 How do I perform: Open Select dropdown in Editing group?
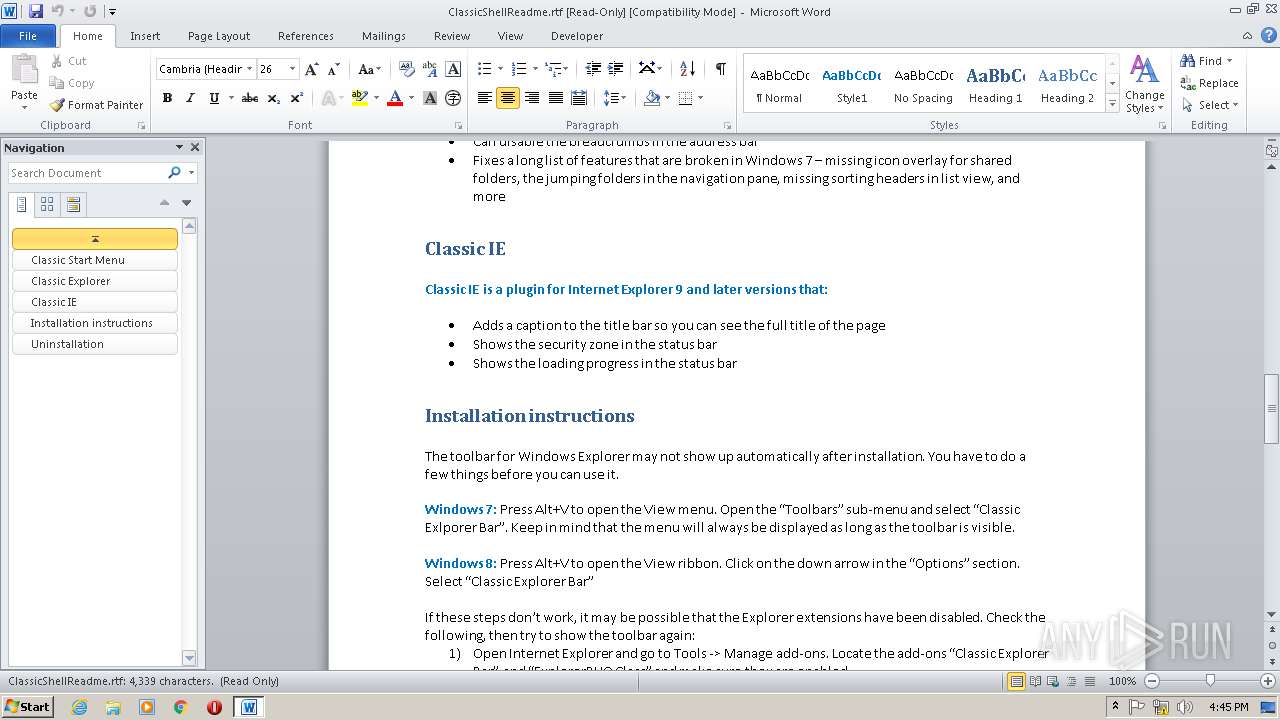(x=1210, y=105)
